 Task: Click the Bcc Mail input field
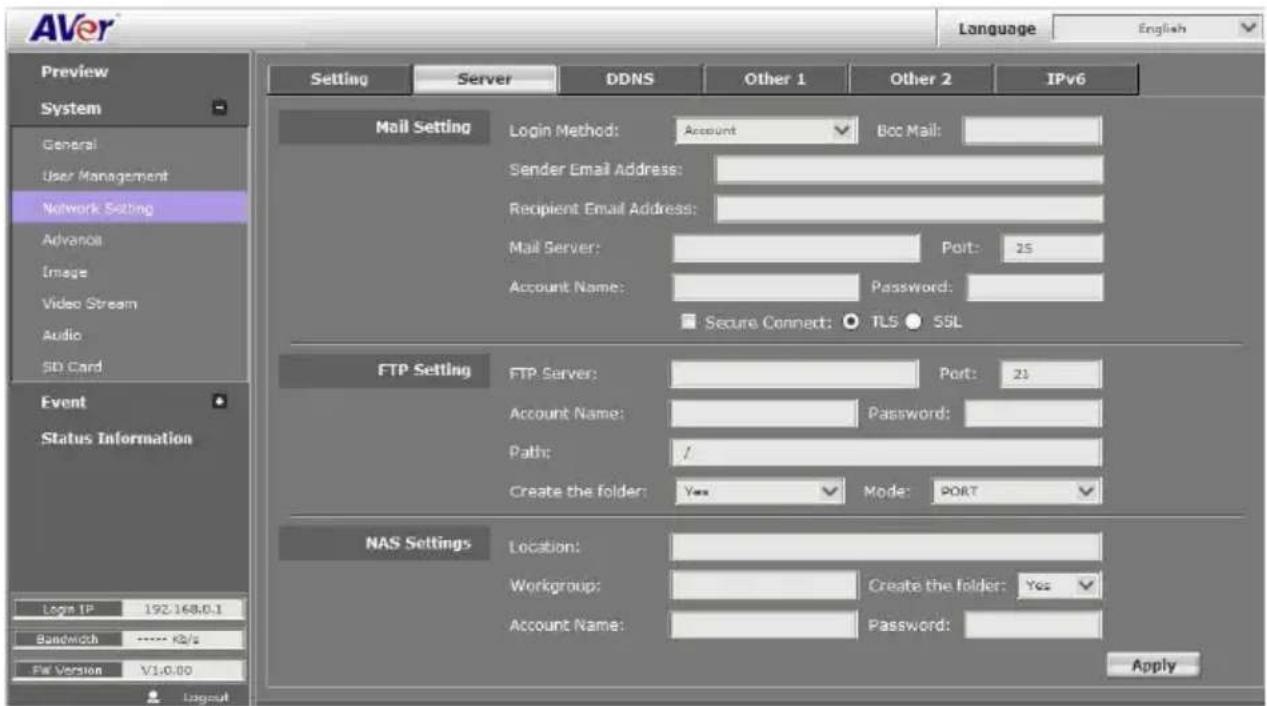click(x=1032, y=131)
